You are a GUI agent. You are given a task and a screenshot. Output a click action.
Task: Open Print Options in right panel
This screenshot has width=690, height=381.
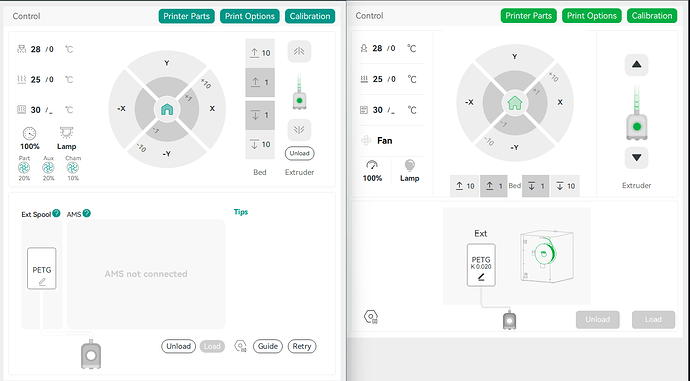(592, 16)
